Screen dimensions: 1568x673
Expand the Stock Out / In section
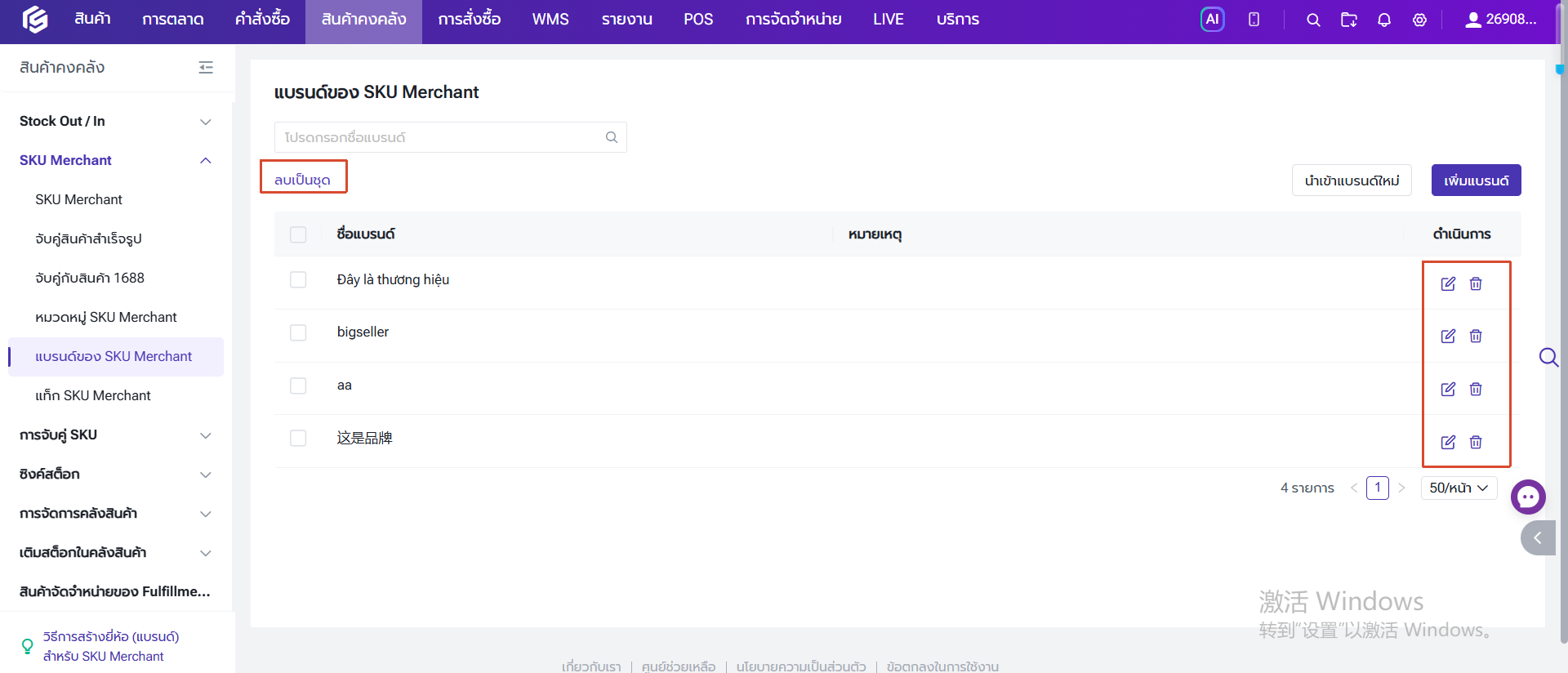115,121
